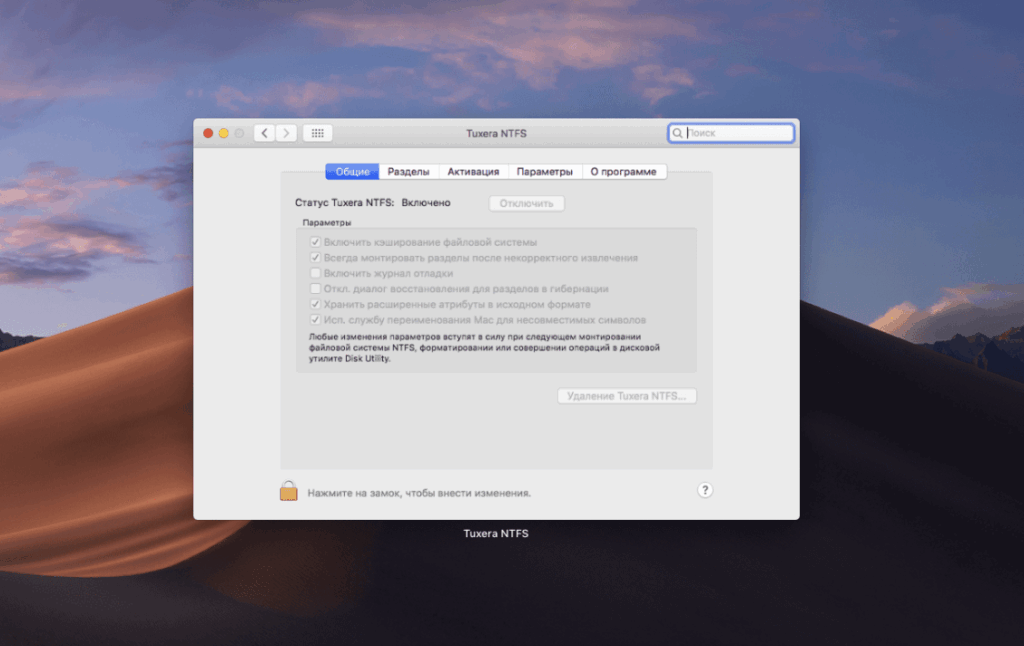1024x646 pixels.
Task: Click the Удаление Tuxera NTFS button
Action: coord(626,396)
